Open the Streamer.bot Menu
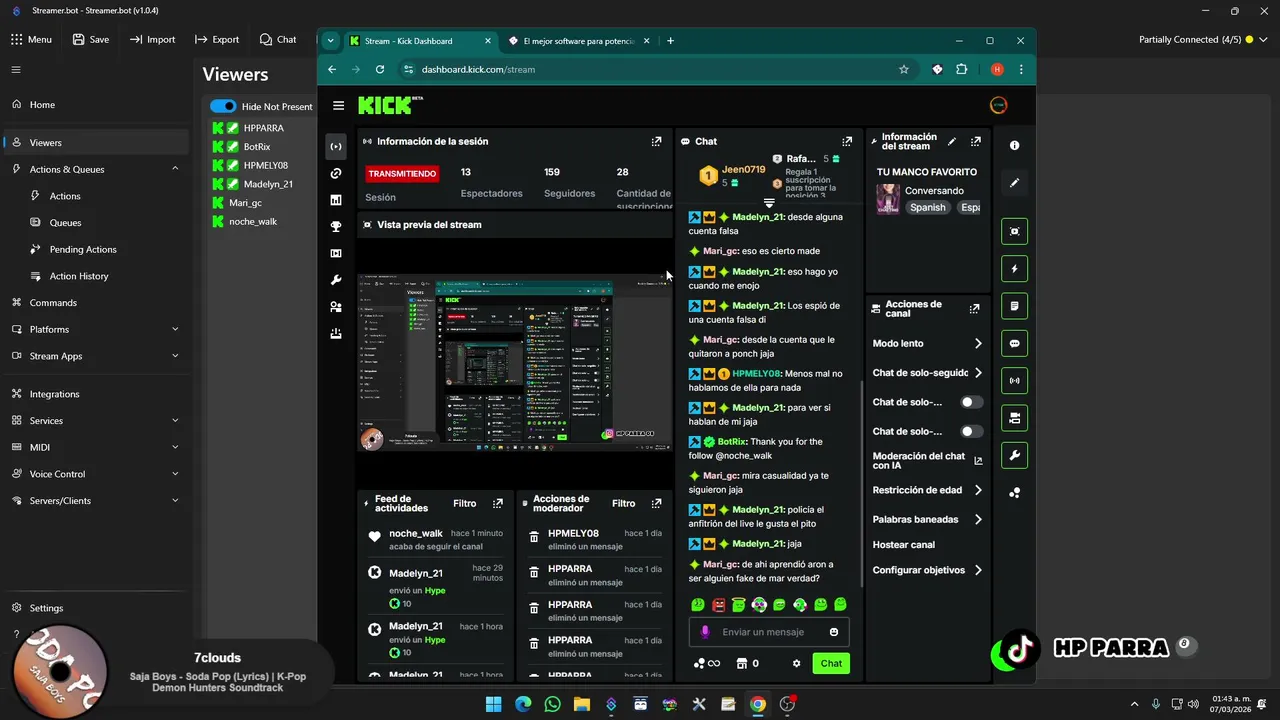 coord(31,40)
